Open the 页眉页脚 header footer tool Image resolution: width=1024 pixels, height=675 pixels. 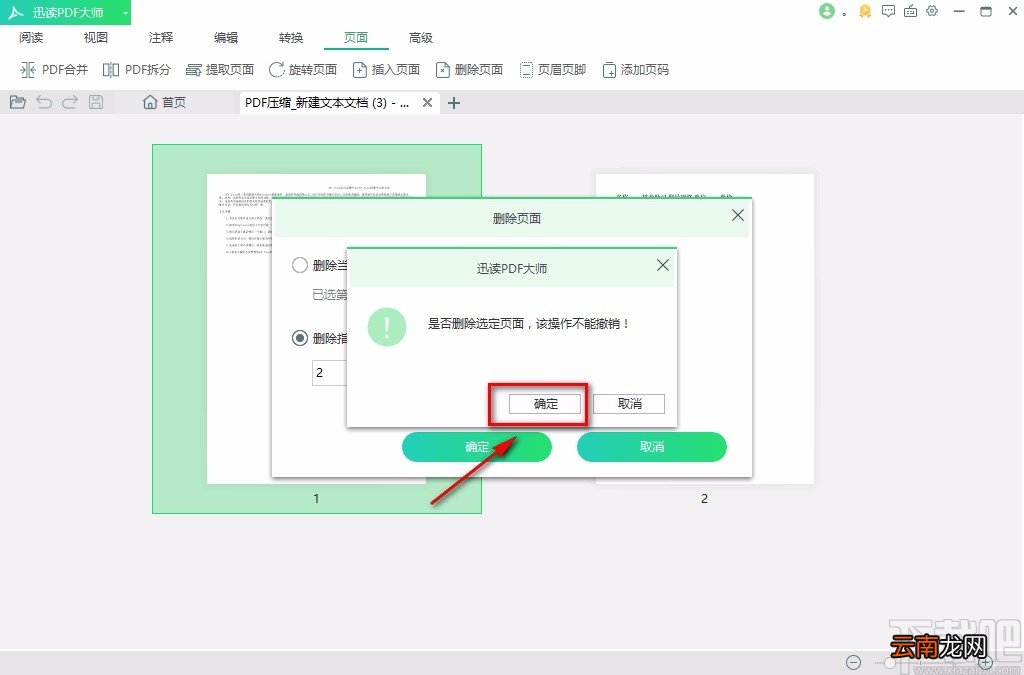(552, 69)
